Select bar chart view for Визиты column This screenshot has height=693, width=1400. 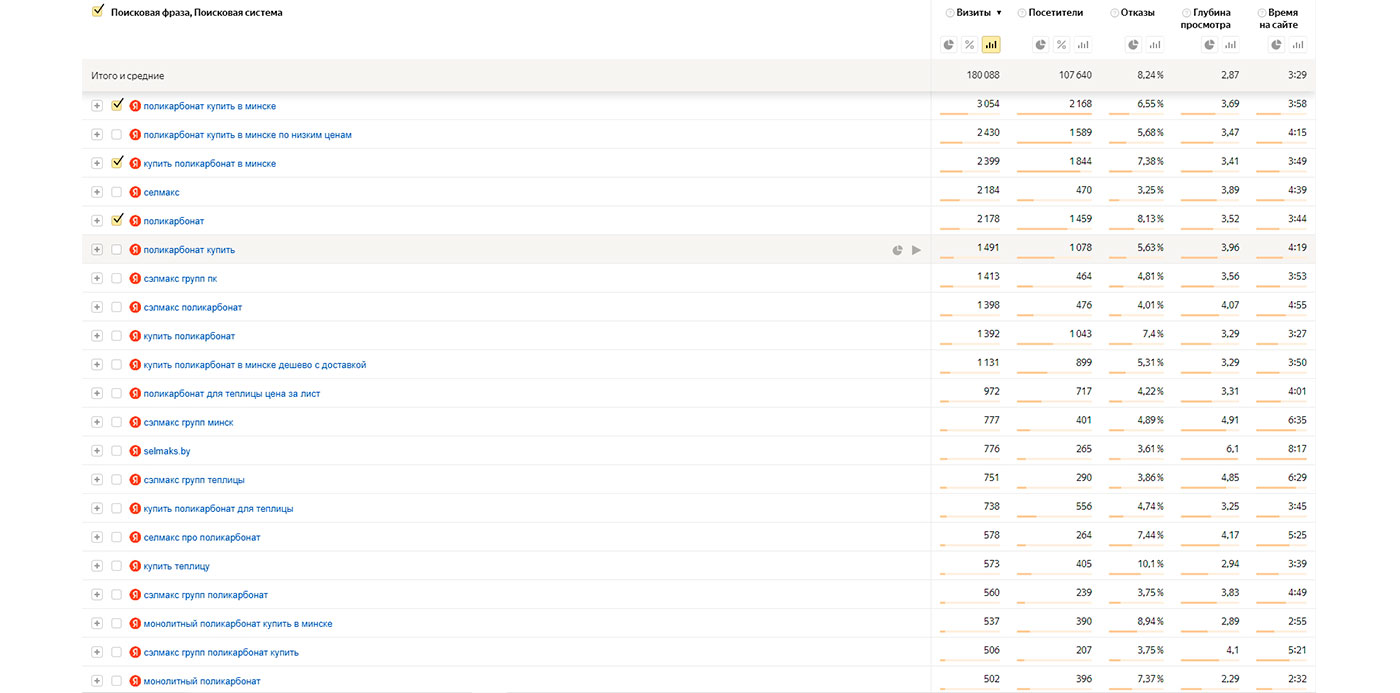991,45
